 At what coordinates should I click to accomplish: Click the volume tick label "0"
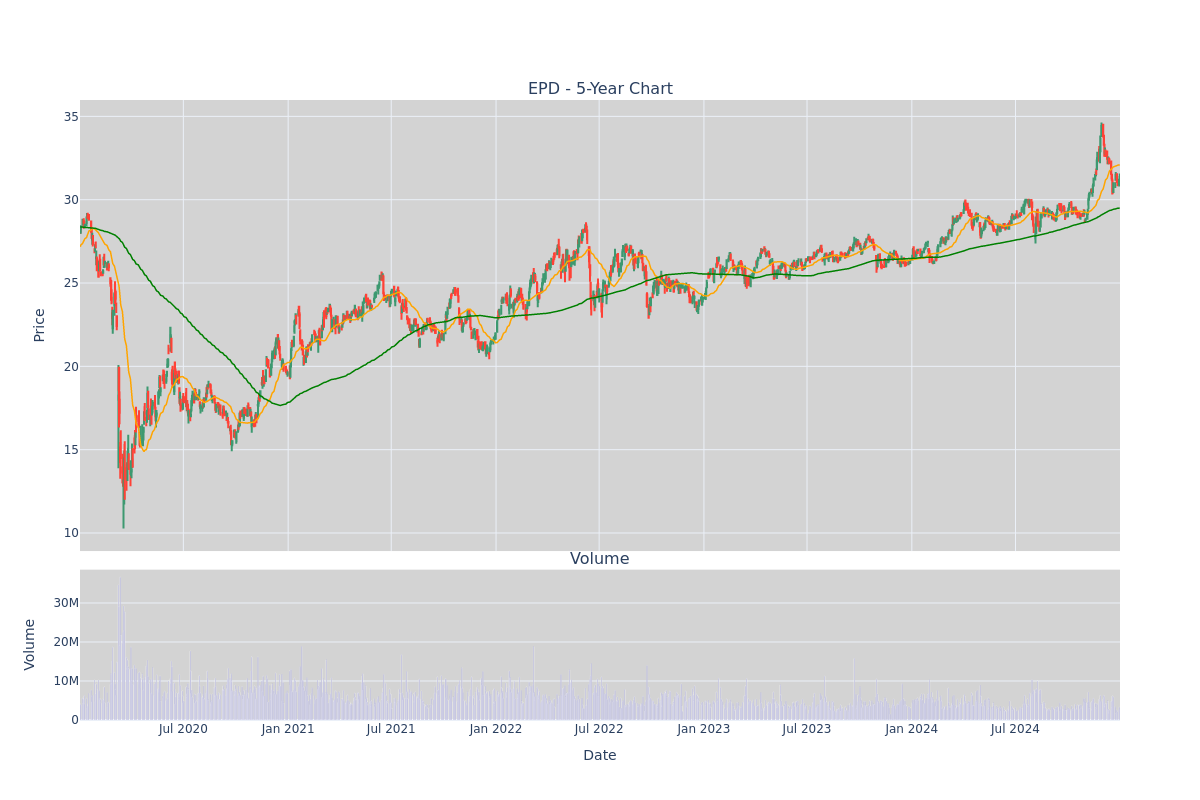[x=75, y=720]
